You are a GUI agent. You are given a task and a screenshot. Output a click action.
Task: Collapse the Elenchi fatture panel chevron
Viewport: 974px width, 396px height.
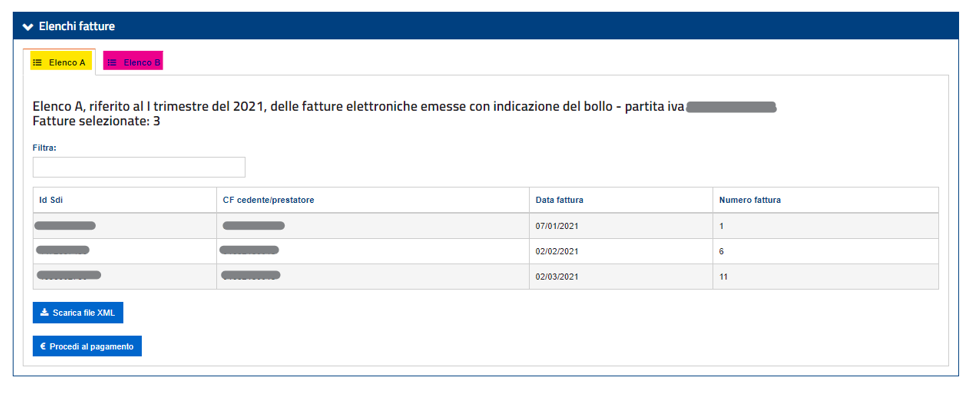(27, 27)
